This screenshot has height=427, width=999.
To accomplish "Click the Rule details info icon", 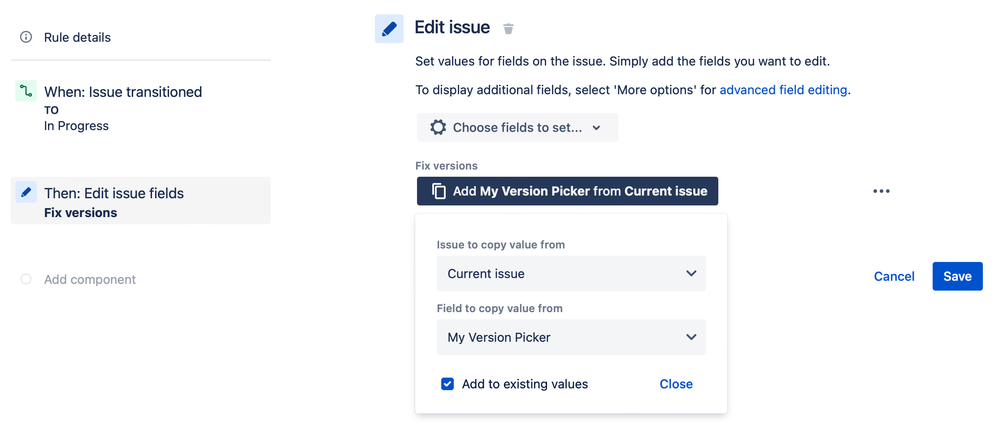I will pyautogui.click(x=26, y=37).
